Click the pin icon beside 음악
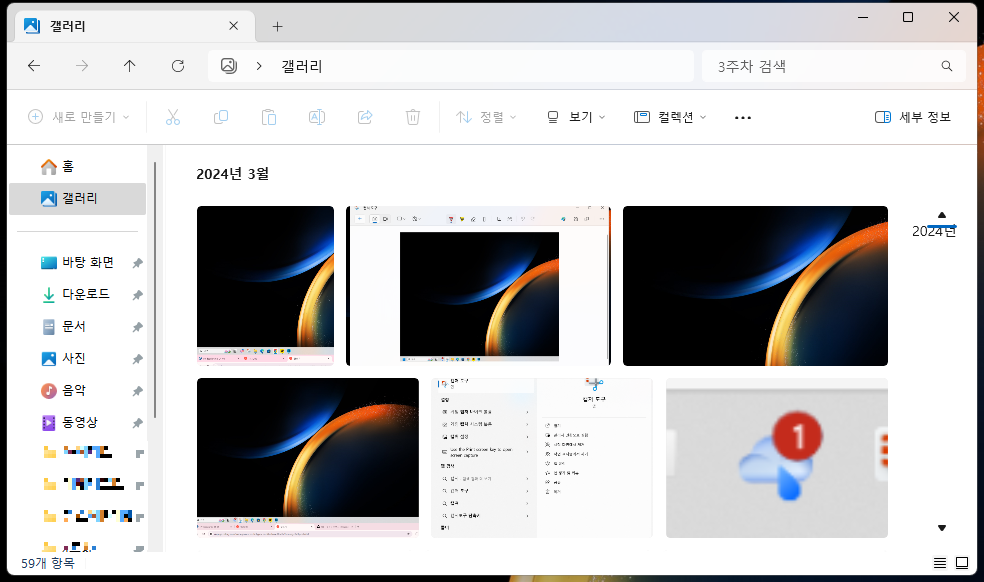984x582 pixels. pyautogui.click(x=137, y=391)
